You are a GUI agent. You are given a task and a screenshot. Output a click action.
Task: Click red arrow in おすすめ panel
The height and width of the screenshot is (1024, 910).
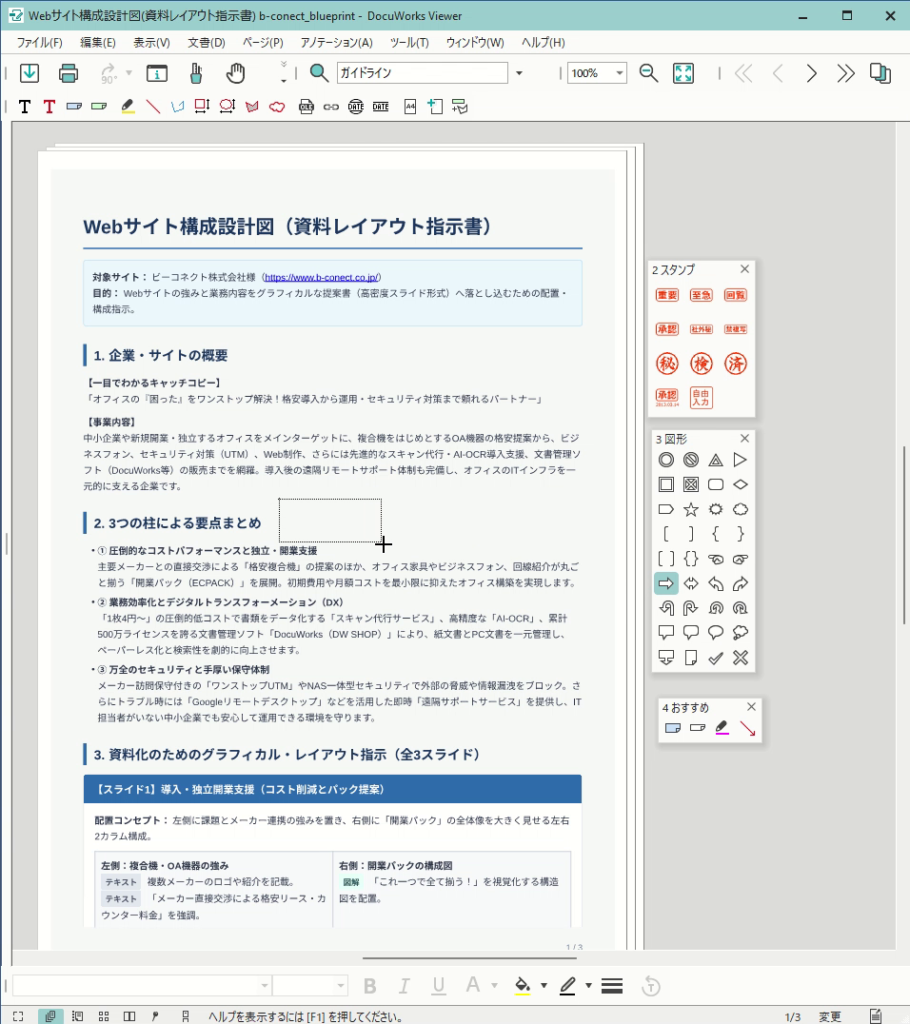tap(747, 728)
